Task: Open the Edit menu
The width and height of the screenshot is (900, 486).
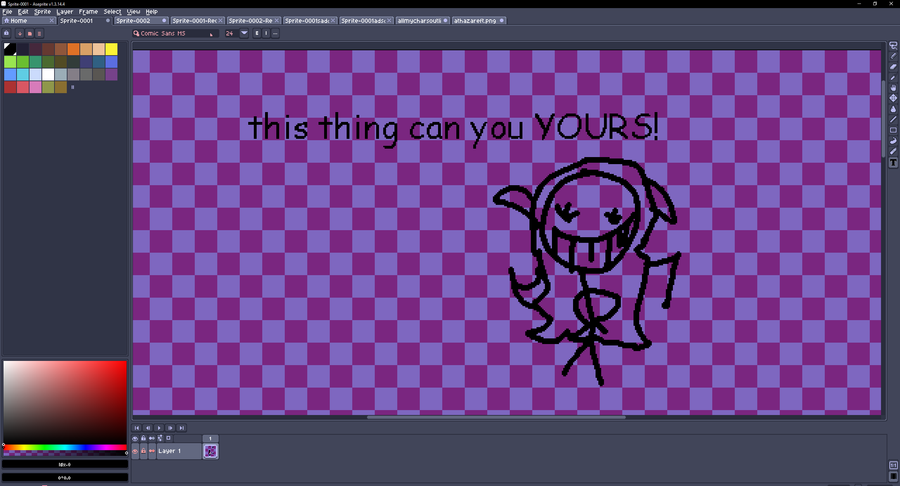Action: [x=23, y=11]
